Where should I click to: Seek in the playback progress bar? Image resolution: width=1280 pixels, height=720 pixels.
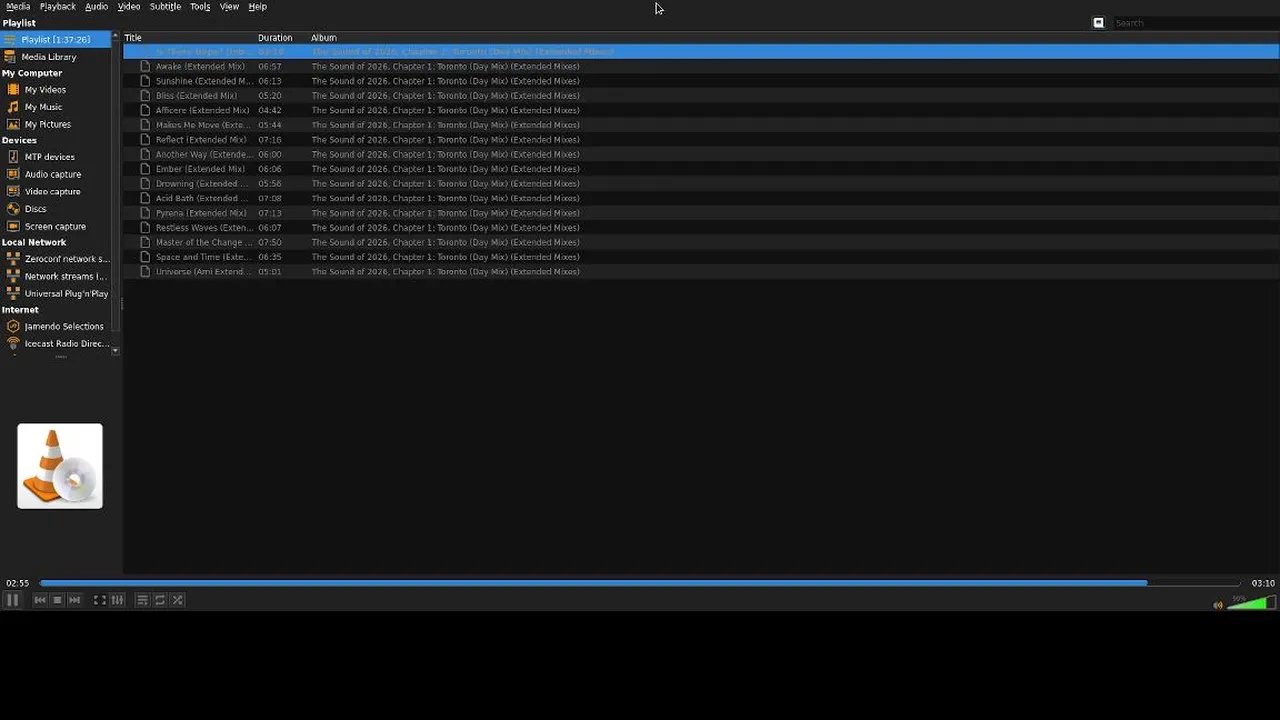pos(640,583)
